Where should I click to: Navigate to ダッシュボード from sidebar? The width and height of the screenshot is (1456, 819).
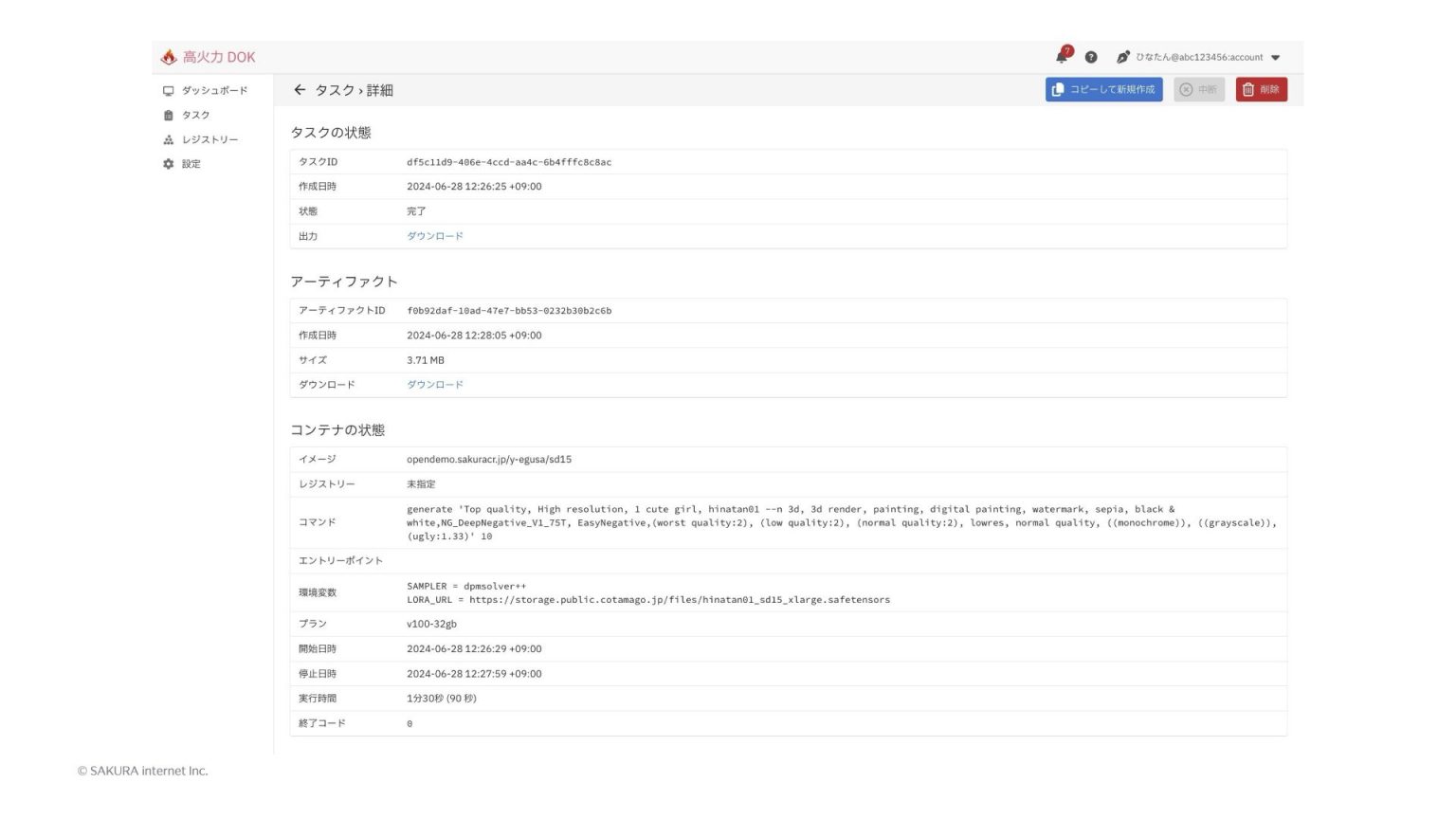(216, 90)
